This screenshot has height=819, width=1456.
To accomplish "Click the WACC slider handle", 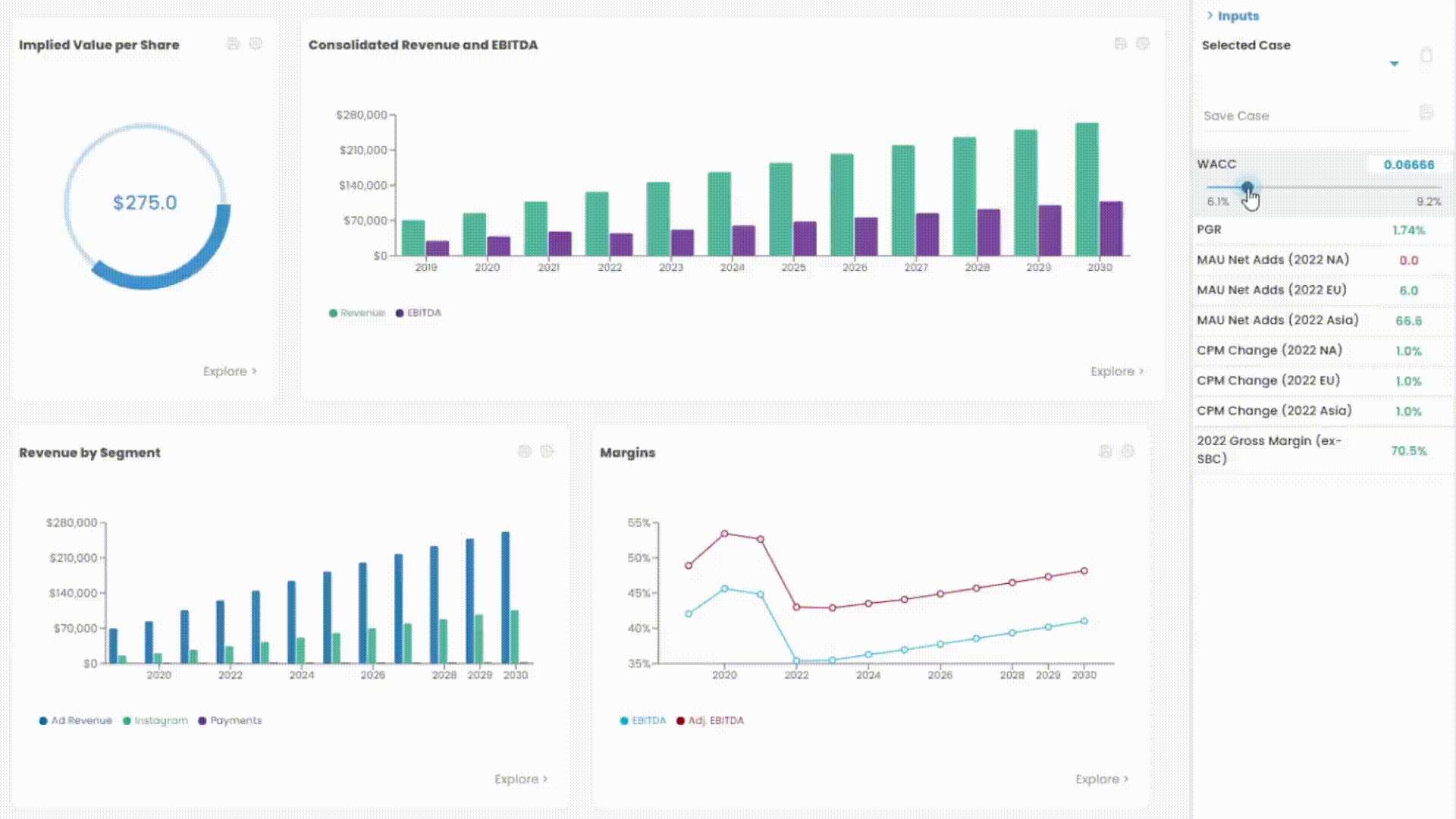I will [x=1247, y=187].
